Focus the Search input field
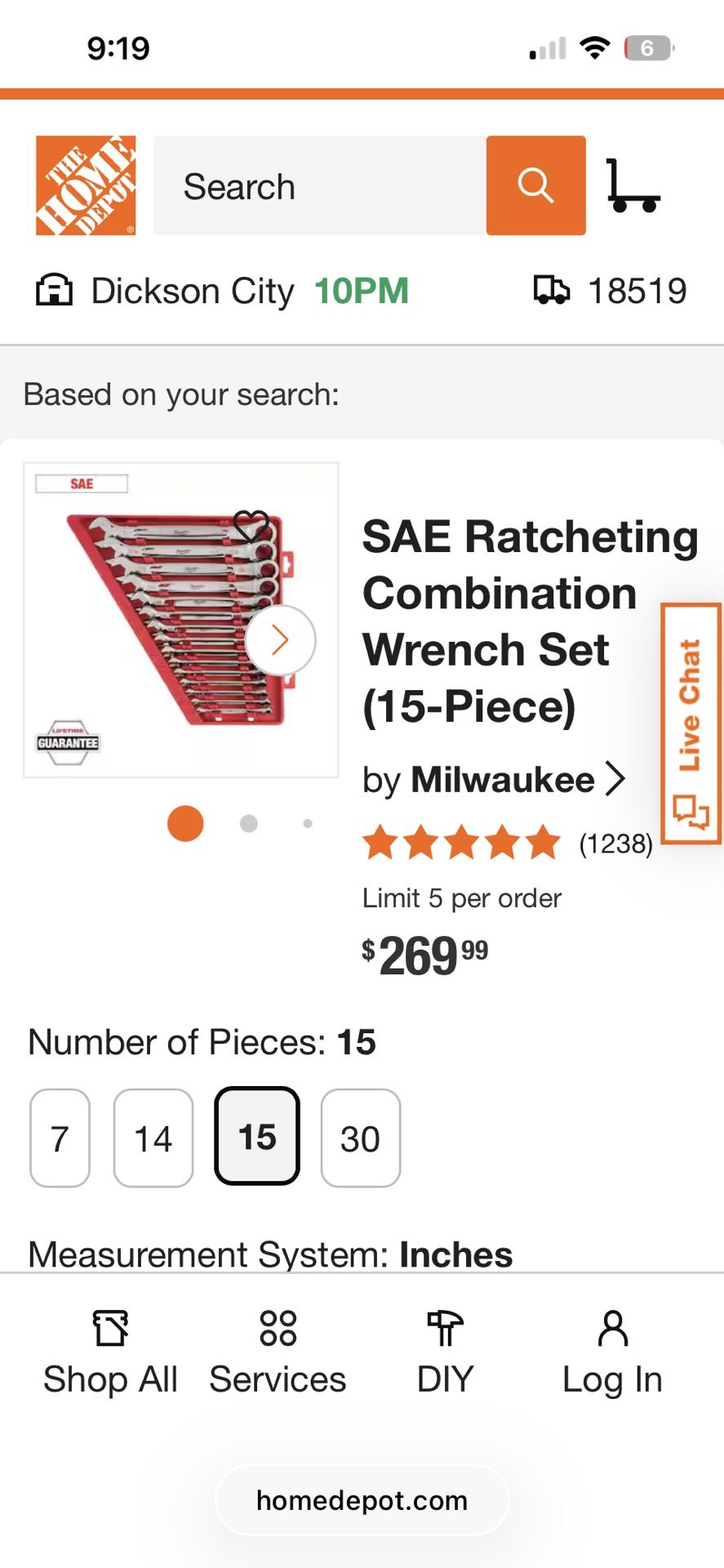724x1568 pixels. pos(320,186)
